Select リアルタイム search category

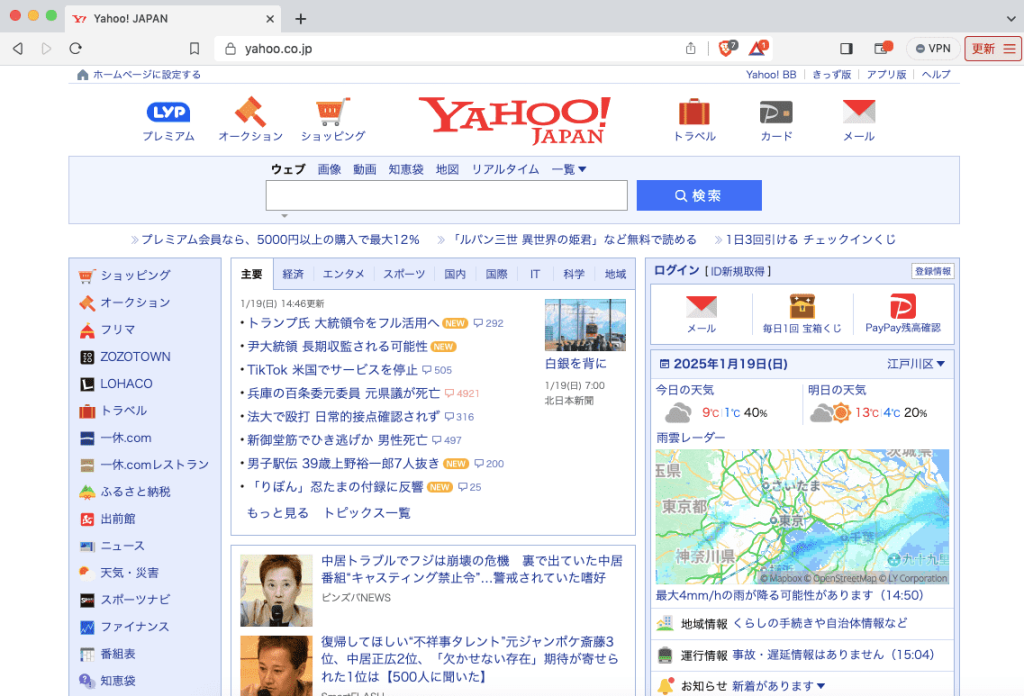[505, 169]
